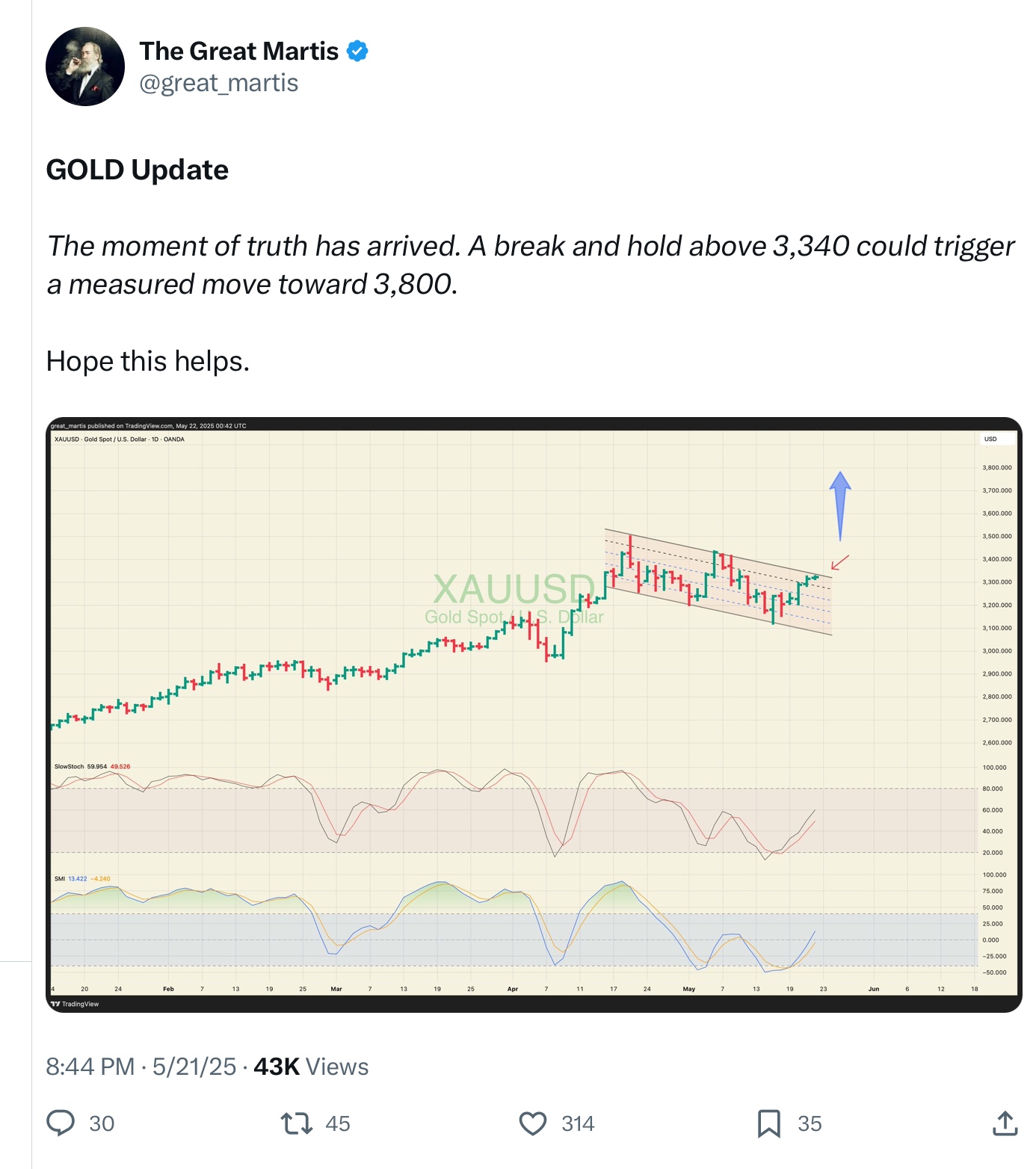Screen dimensions: 1036x1169
Task: Click the blue verified badge
Action: coord(357,51)
